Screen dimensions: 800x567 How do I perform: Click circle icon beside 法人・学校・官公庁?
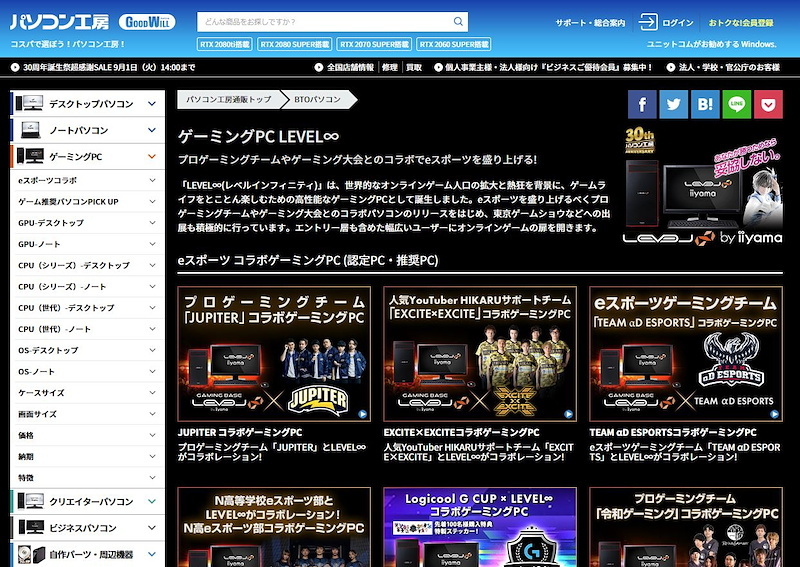[x=671, y=67]
